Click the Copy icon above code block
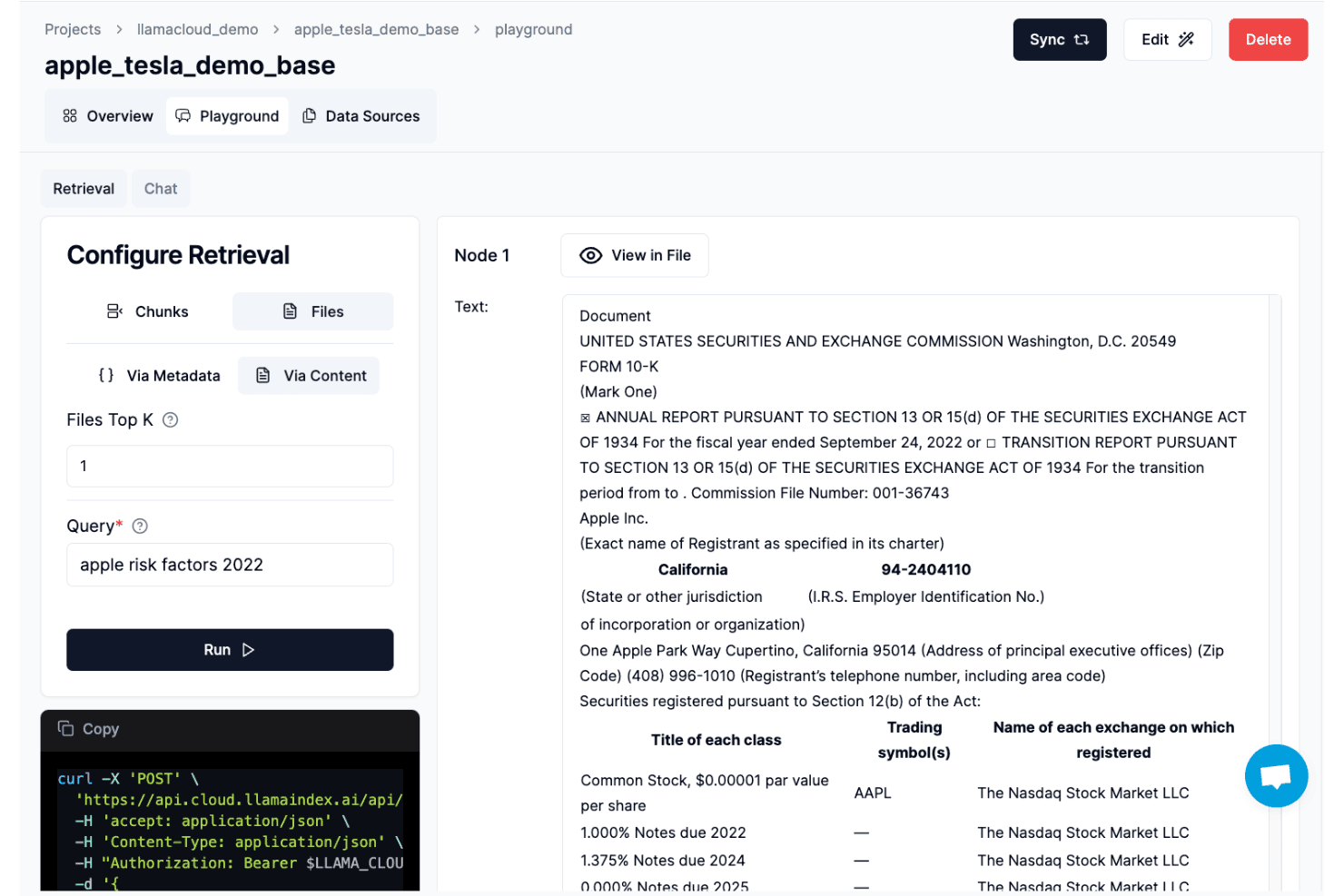Screen dimensions: 1344x896 65,729
